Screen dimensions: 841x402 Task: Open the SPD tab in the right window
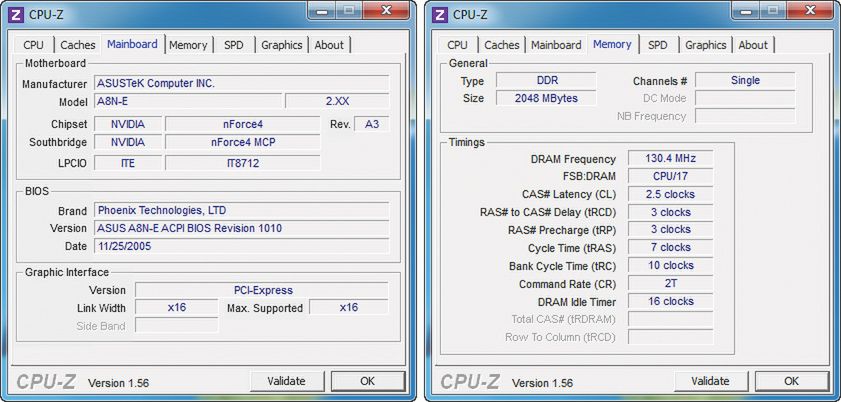(658, 45)
